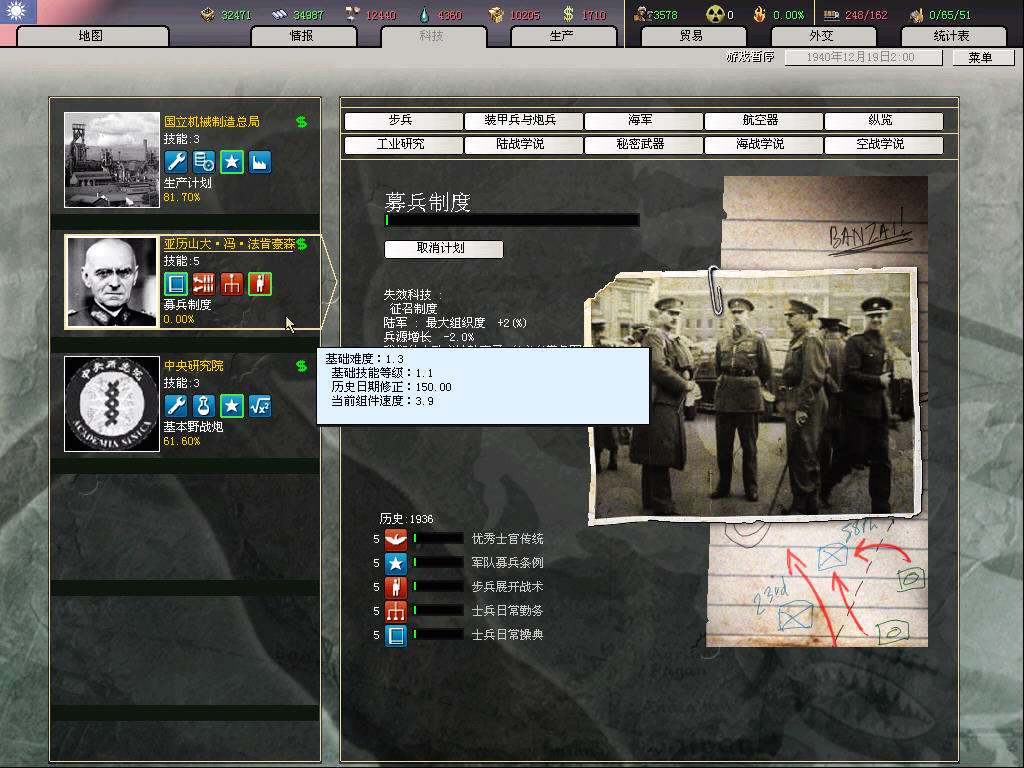
Task: Click the 优秀士官传统 component progress bar
Action: tap(438, 539)
